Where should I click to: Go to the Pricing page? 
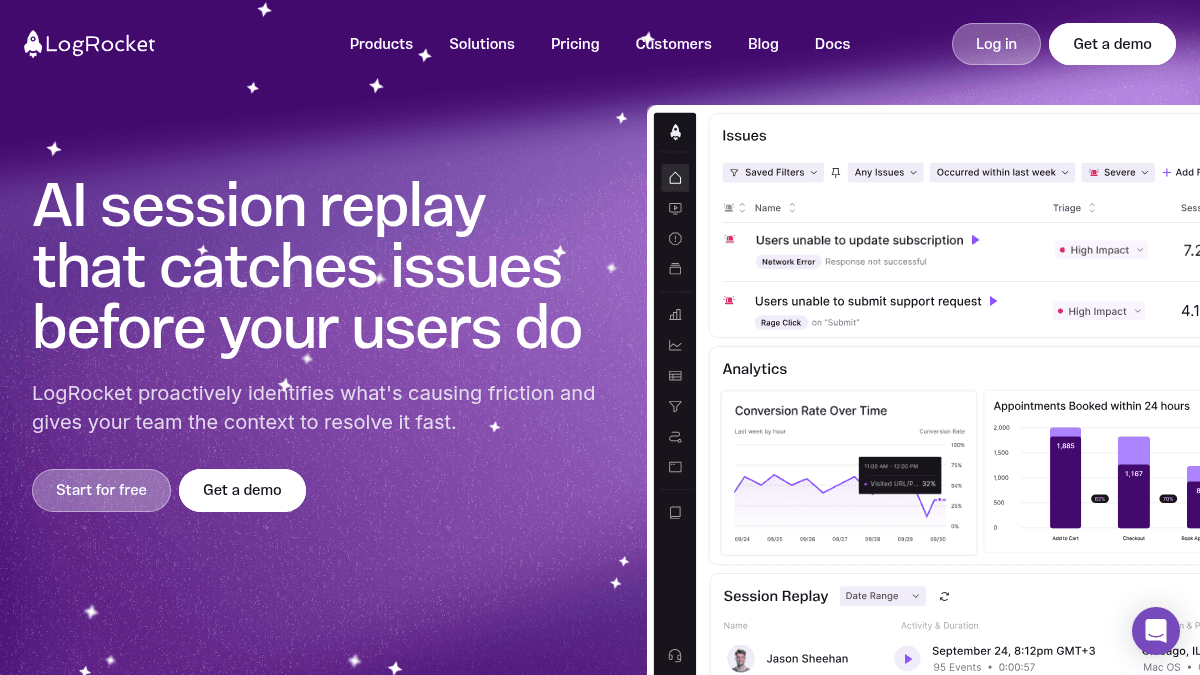tap(575, 44)
